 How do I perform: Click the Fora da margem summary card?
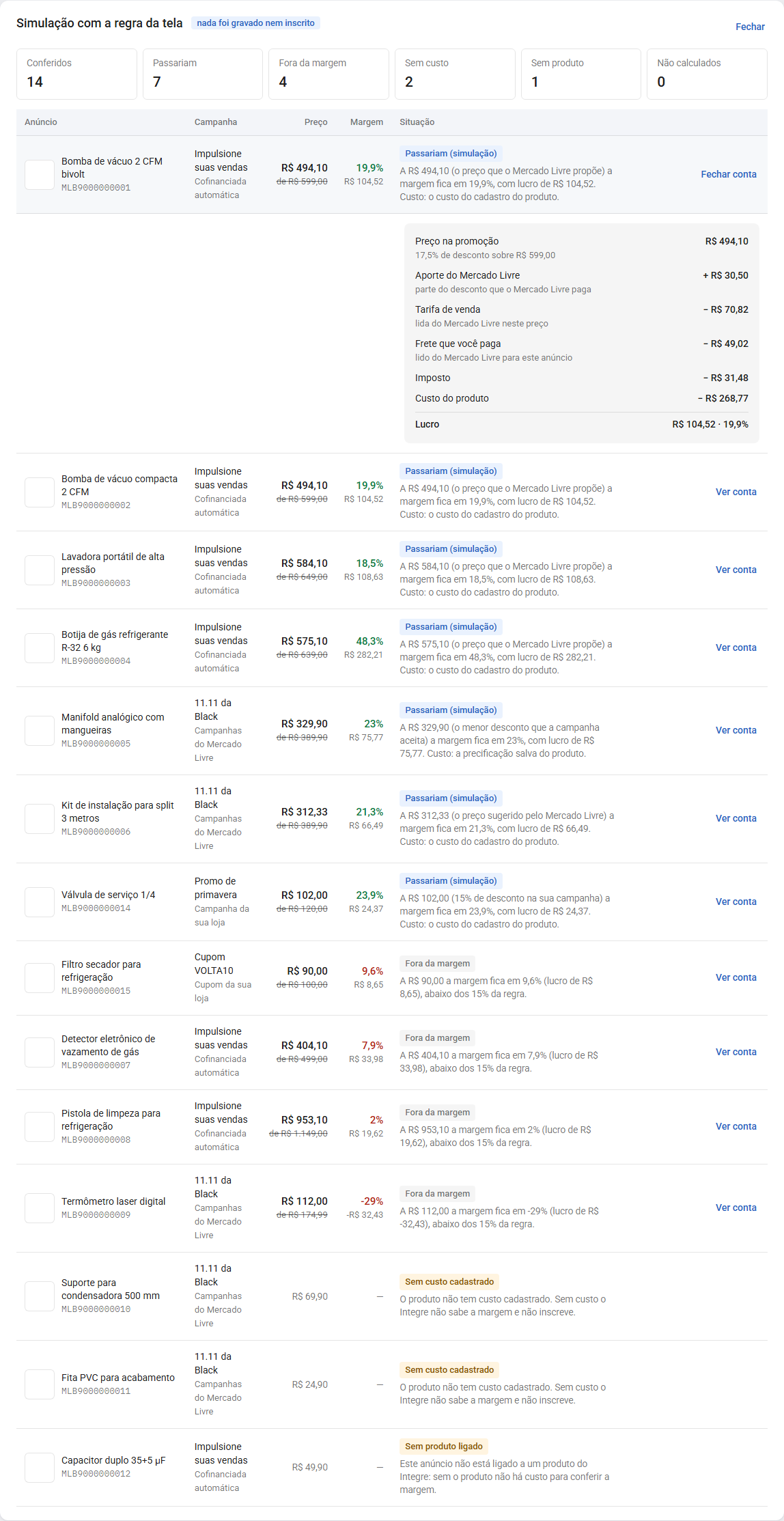click(x=328, y=74)
